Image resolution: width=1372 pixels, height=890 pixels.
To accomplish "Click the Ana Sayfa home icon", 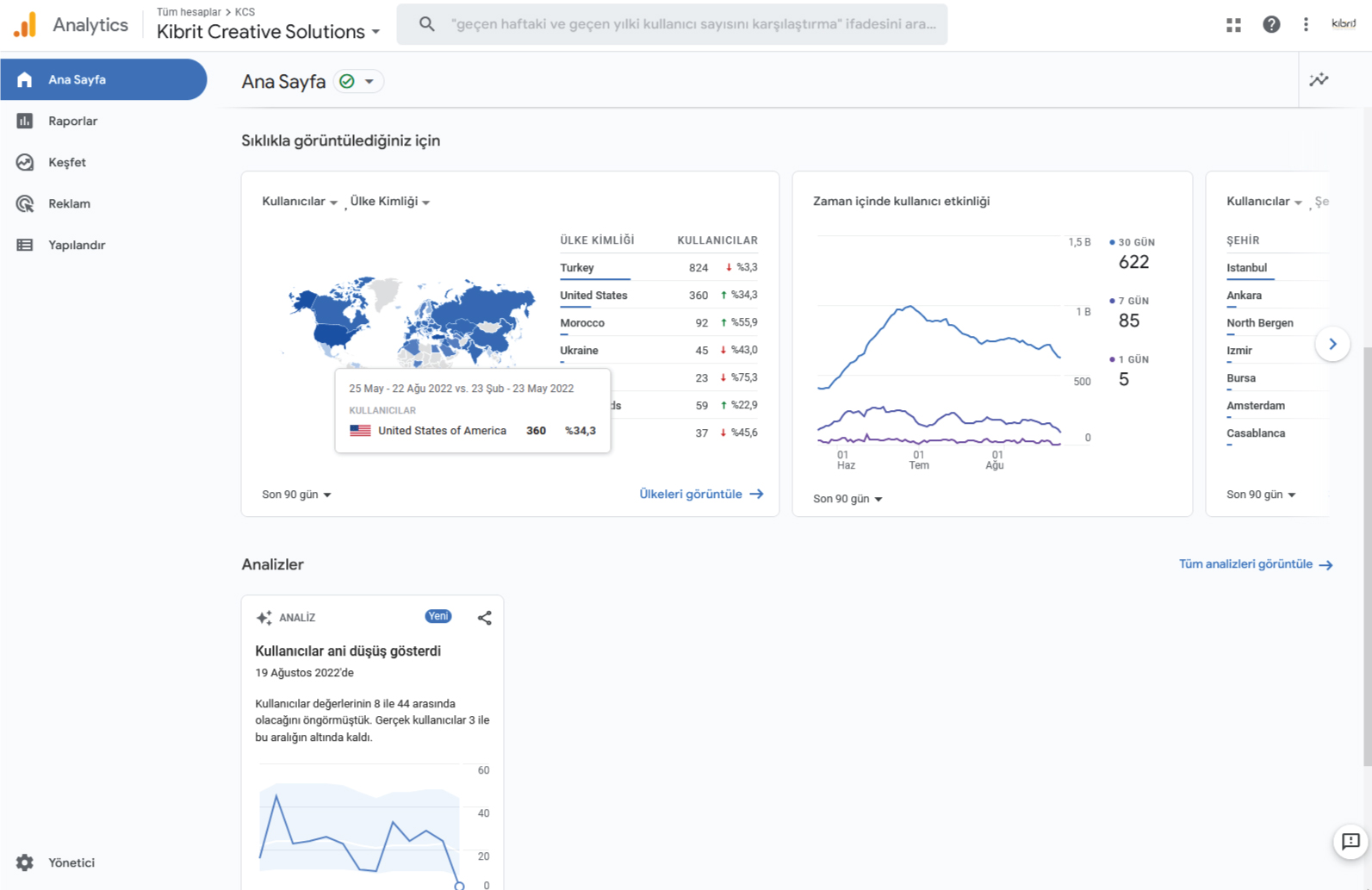I will point(24,79).
